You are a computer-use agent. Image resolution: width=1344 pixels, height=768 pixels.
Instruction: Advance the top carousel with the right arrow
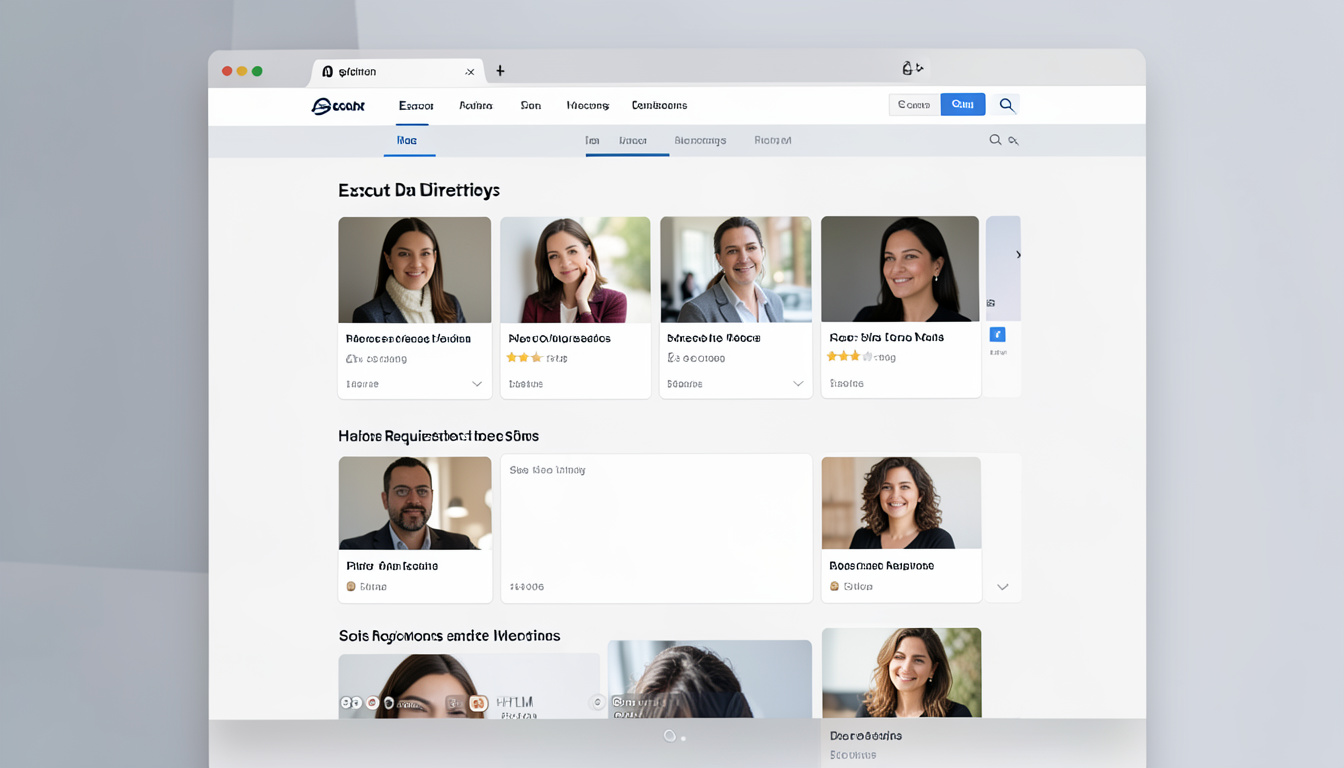(1018, 255)
